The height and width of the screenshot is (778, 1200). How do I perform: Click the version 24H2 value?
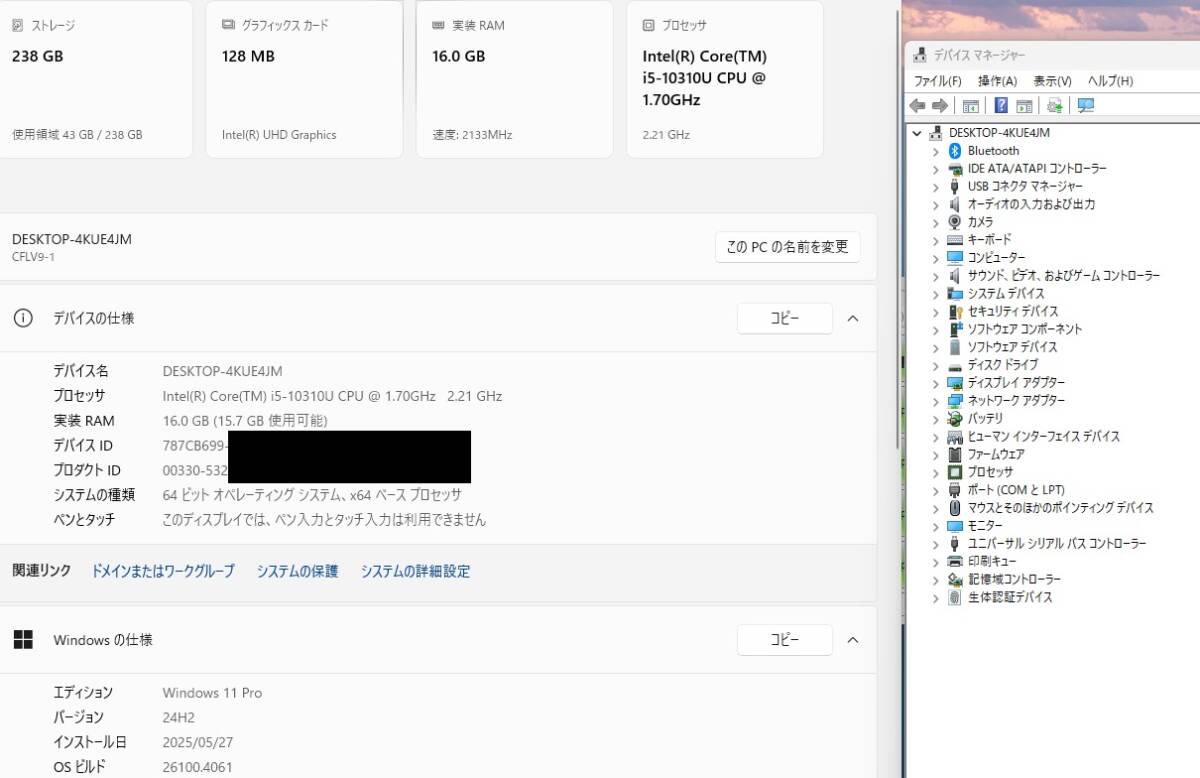[x=179, y=718]
